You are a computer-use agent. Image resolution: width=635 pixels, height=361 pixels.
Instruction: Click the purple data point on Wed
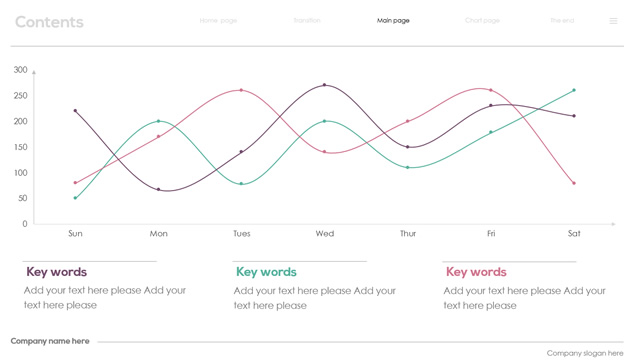click(324, 85)
